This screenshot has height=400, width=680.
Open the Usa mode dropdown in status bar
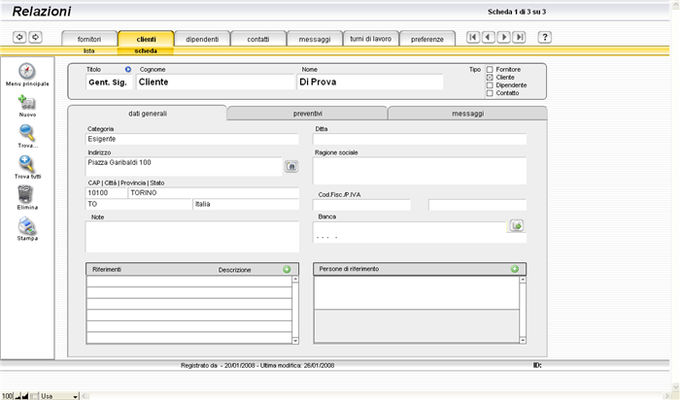coord(59,396)
